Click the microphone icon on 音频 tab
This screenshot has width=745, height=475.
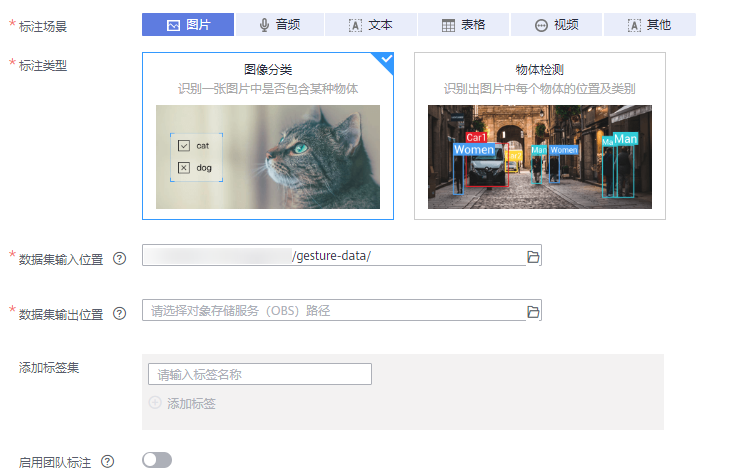coord(264,25)
